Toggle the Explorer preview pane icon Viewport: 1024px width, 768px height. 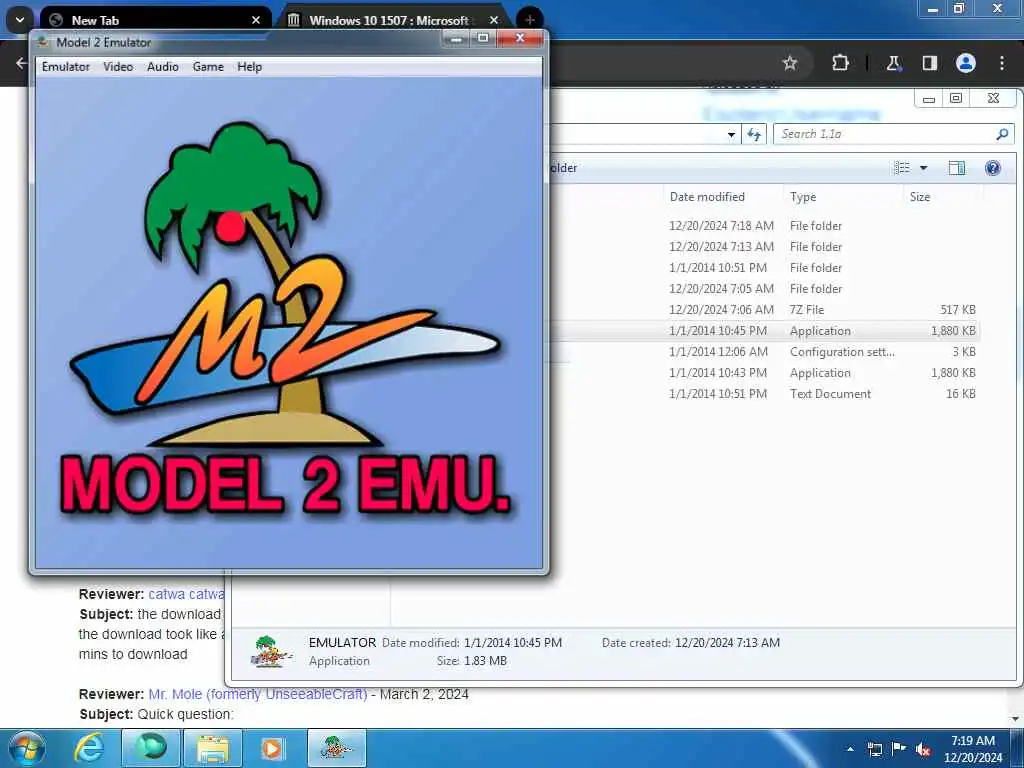point(957,168)
